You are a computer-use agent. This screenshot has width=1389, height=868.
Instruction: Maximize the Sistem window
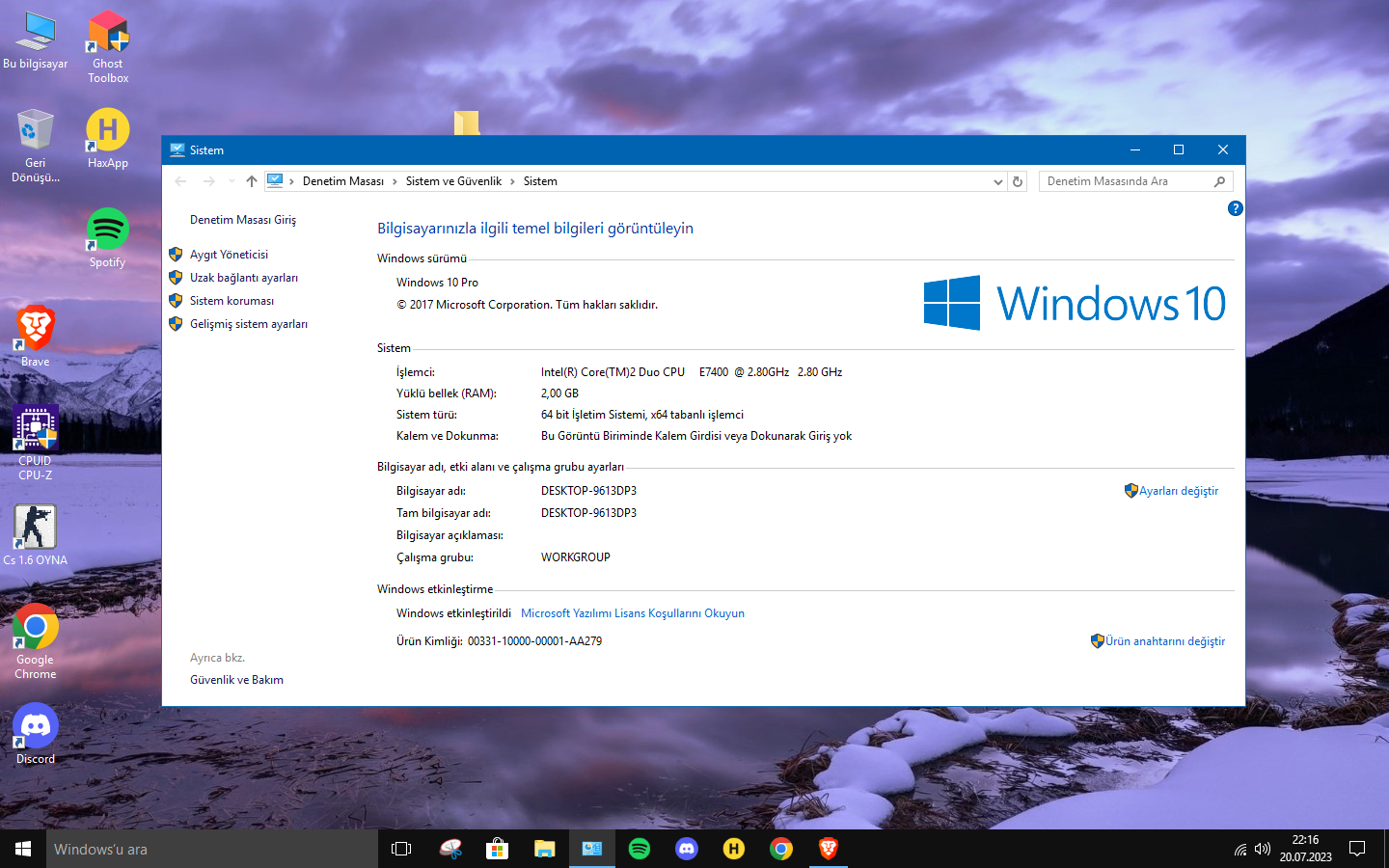click(x=1179, y=149)
